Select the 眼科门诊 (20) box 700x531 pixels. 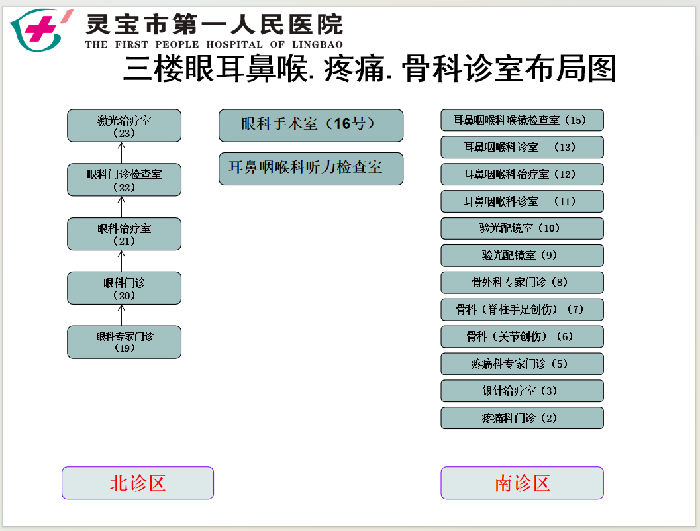click(124, 288)
